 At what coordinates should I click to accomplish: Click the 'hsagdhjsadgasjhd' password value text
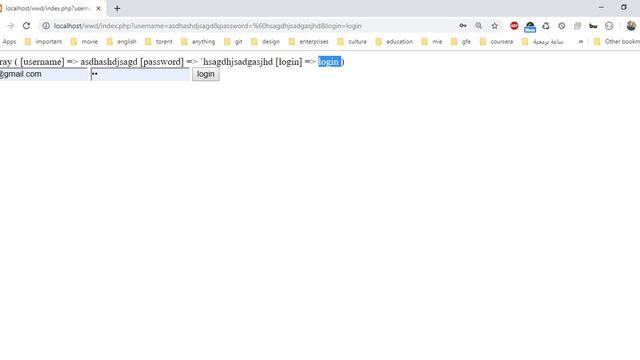238,62
